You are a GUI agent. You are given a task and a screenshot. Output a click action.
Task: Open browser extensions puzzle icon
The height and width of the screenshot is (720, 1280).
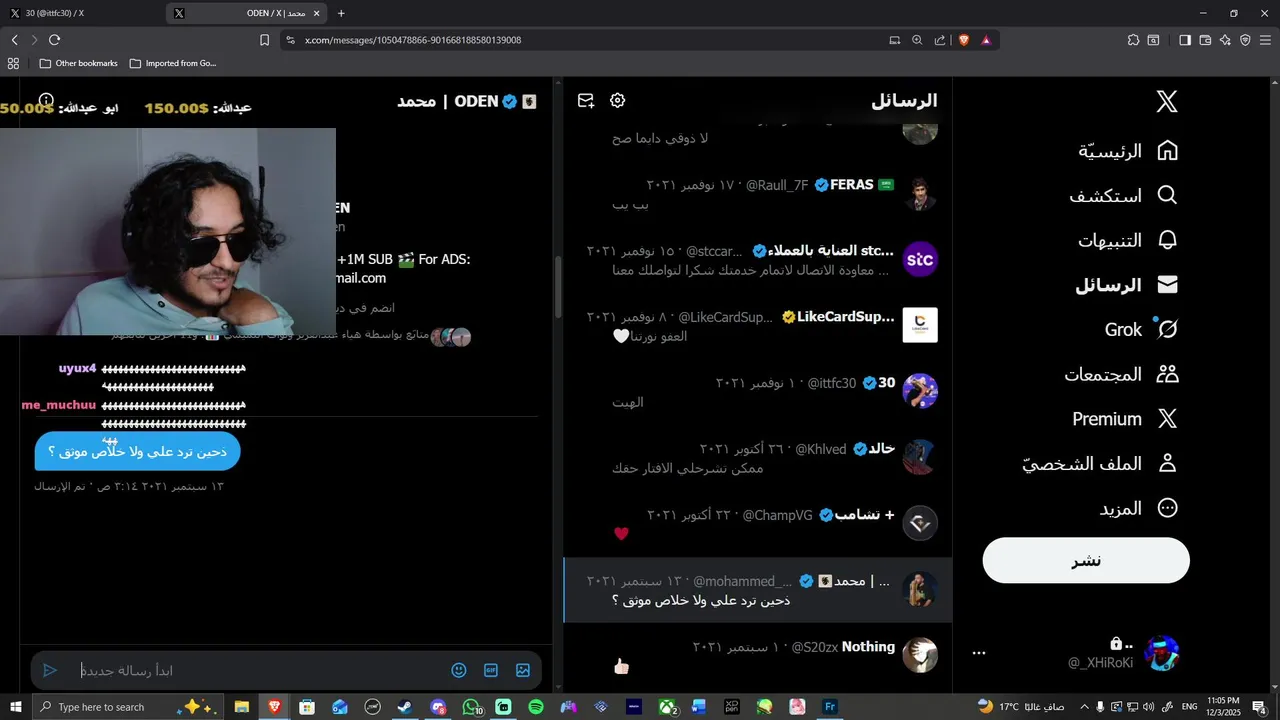[x=1133, y=40]
